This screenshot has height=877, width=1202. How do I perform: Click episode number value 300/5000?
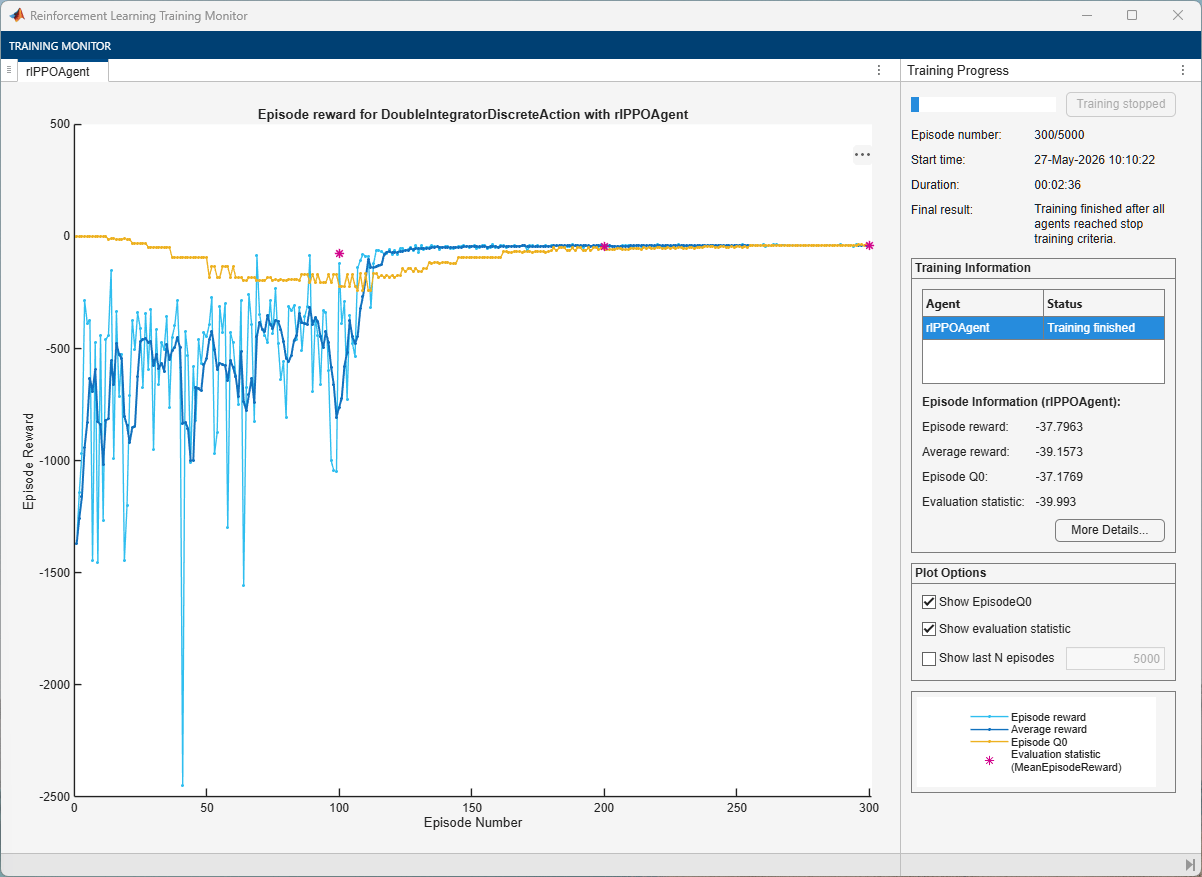click(1059, 135)
